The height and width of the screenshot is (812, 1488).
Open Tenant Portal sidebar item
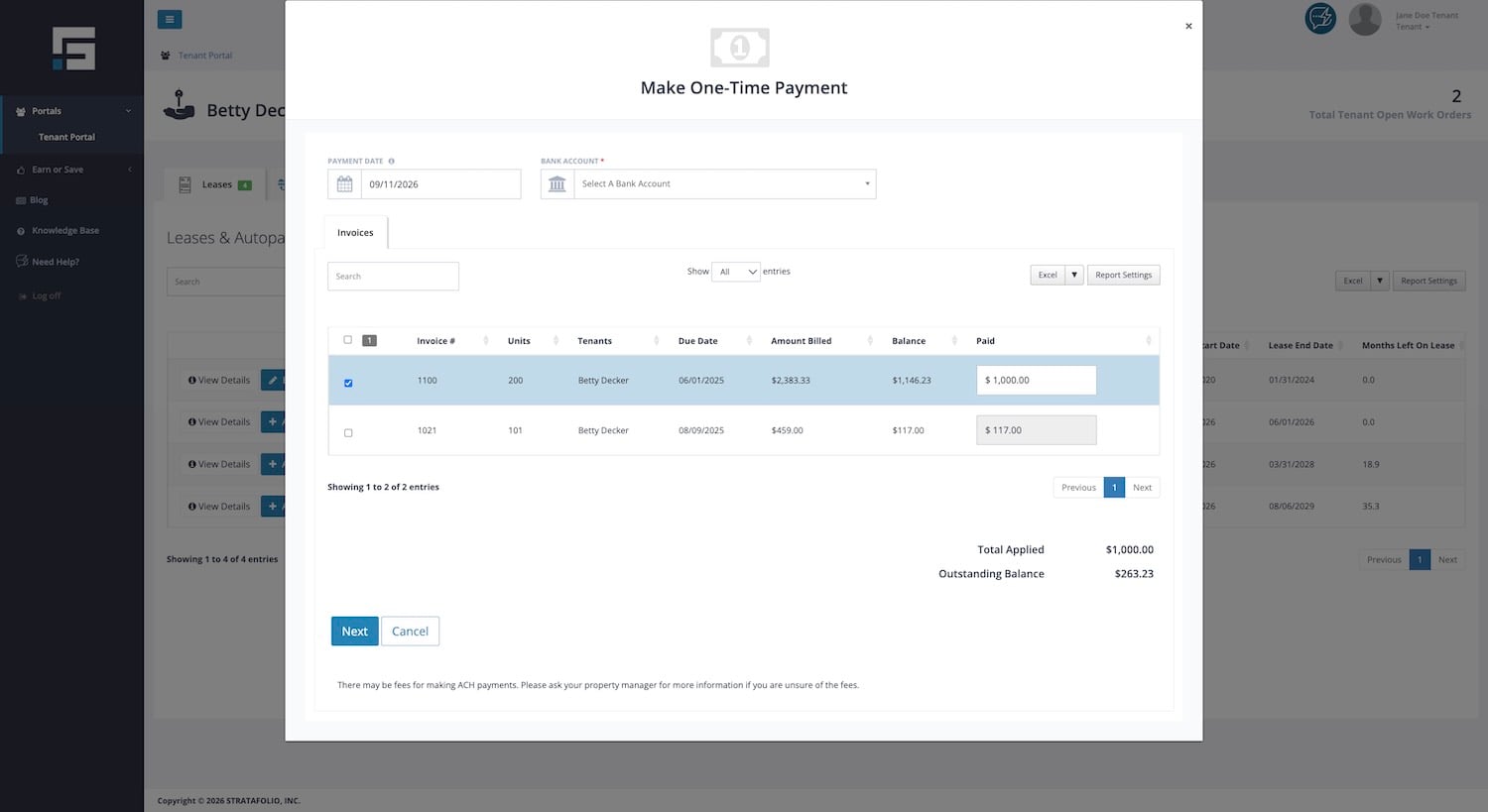66,137
